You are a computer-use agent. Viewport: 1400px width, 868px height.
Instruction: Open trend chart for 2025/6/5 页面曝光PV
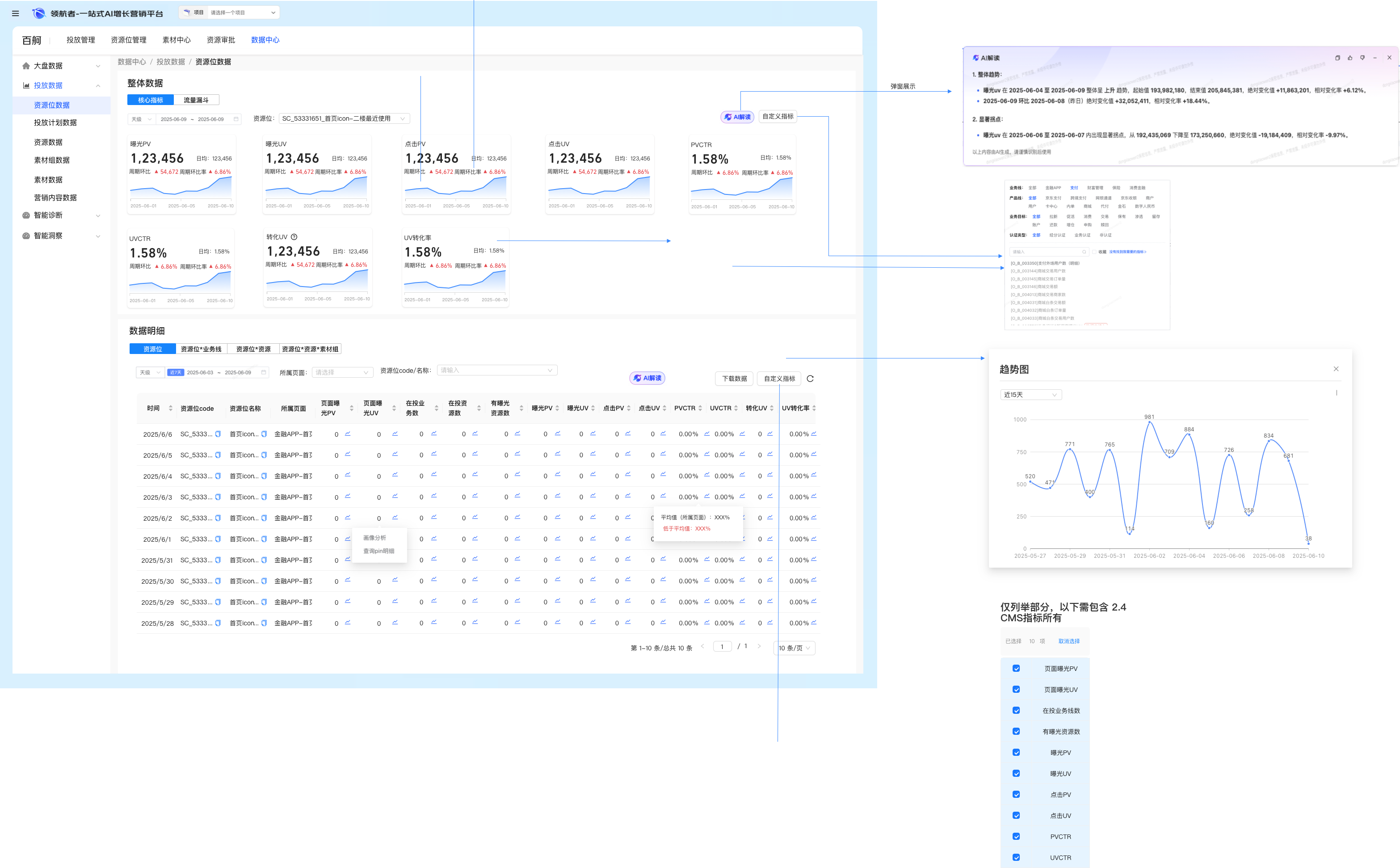pos(348,454)
